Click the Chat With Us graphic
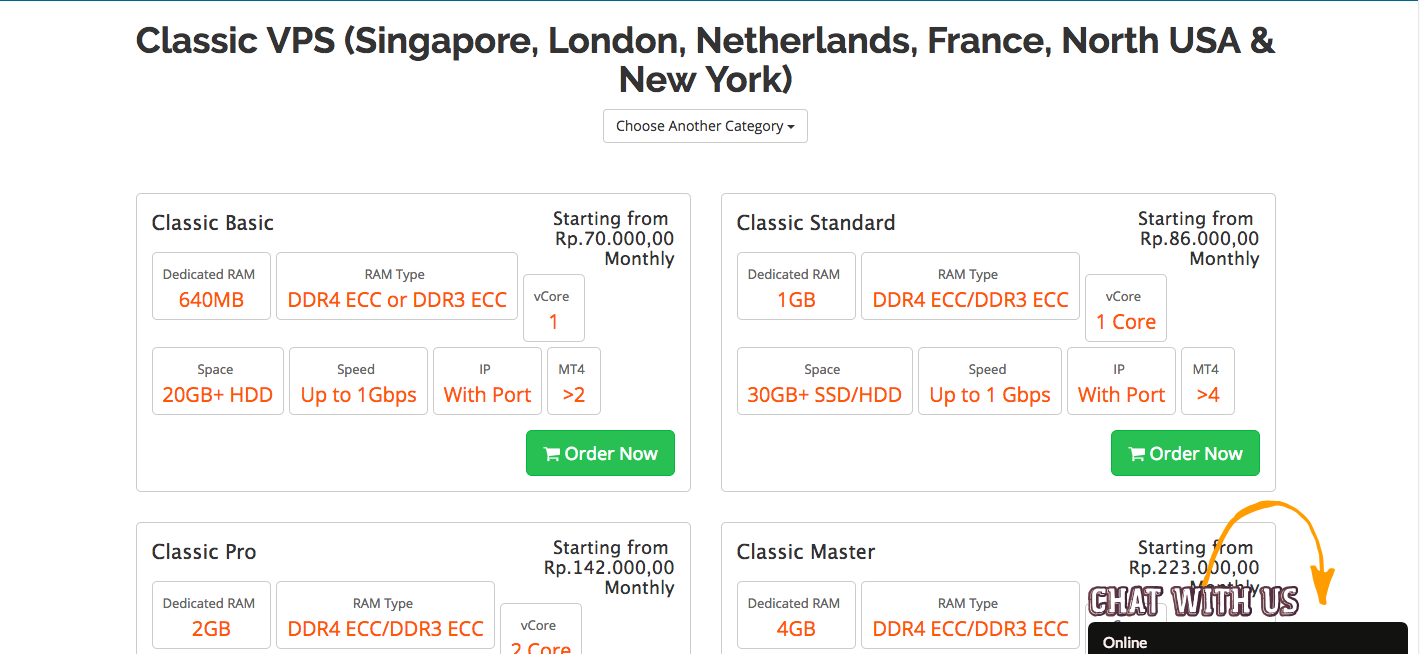1420x654 pixels. [x=1193, y=601]
